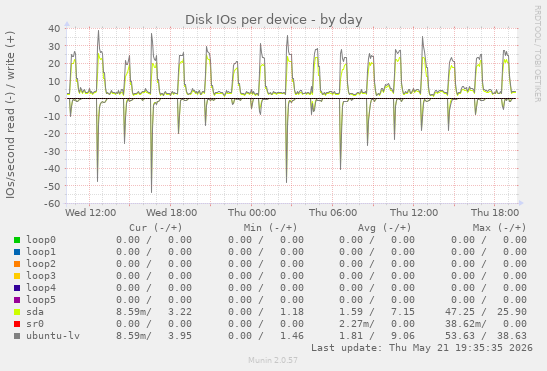The image size is (547, 371).
Task: Click sda current write value 3.22
Action: click(x=180, y=312)
